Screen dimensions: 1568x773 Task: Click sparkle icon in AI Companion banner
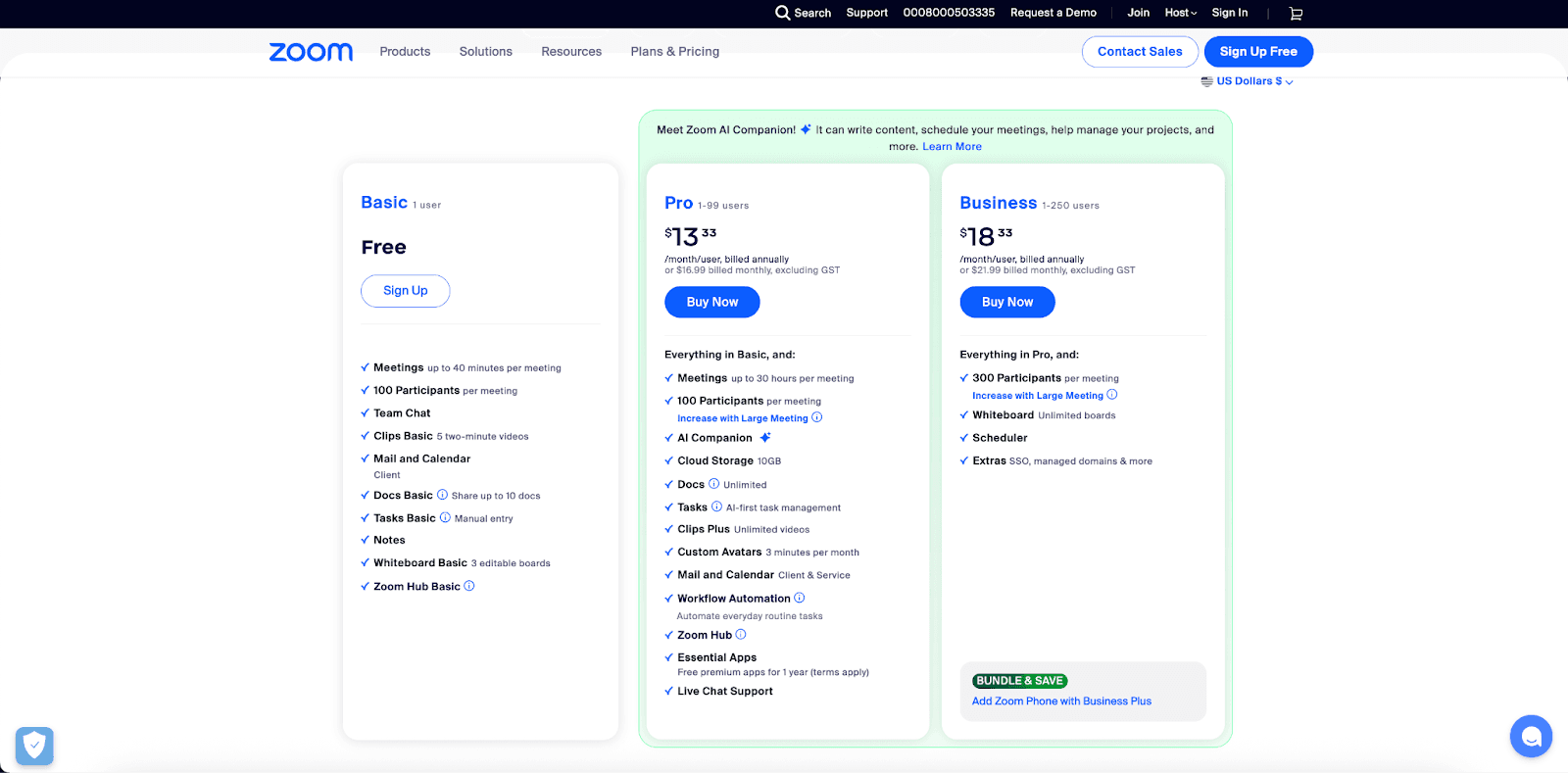[806, 129]
